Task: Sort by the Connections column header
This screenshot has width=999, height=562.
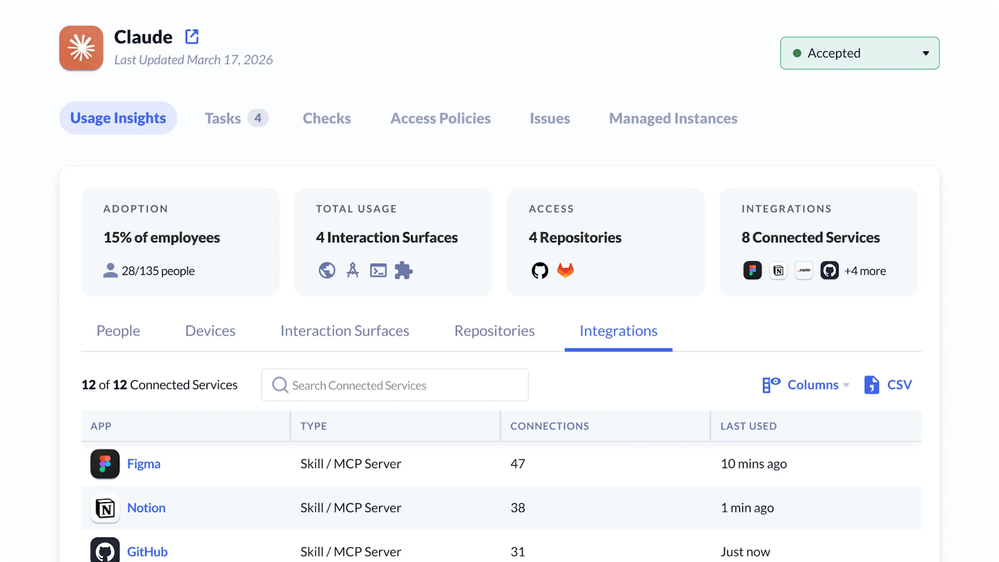Action: [550, 426]
